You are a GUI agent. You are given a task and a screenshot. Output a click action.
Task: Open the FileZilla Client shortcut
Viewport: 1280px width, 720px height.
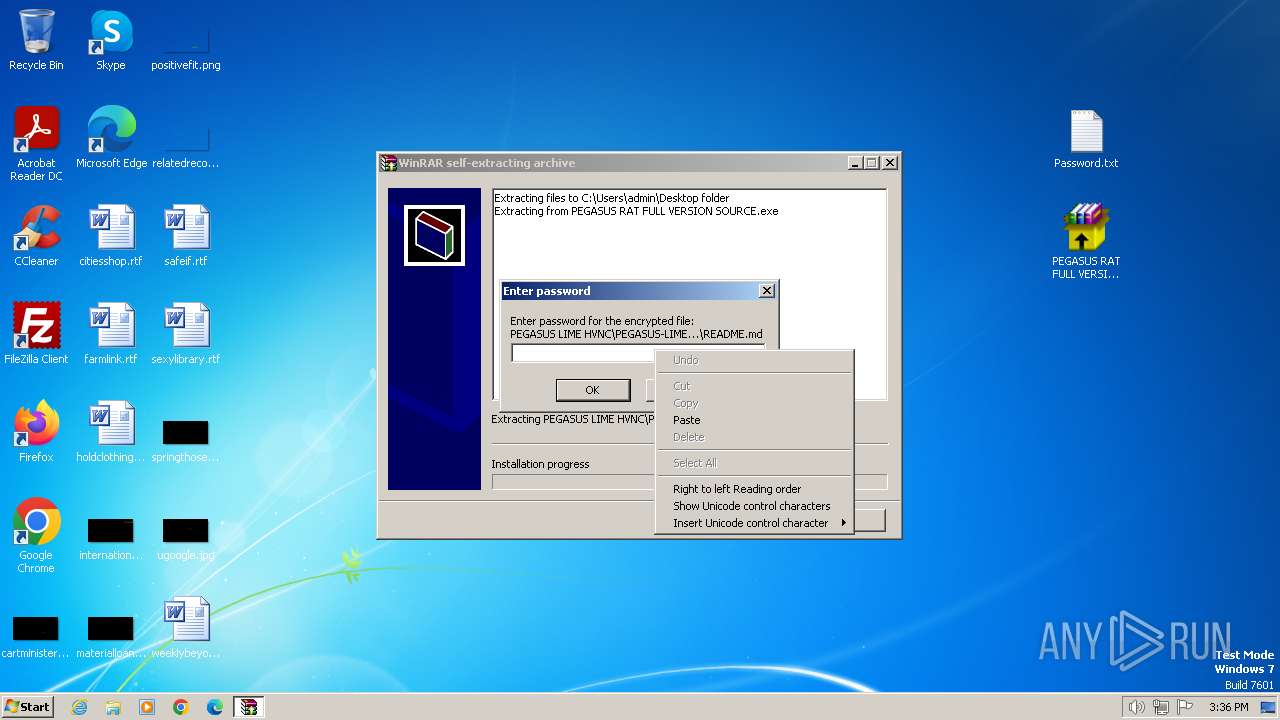point(36,333)
